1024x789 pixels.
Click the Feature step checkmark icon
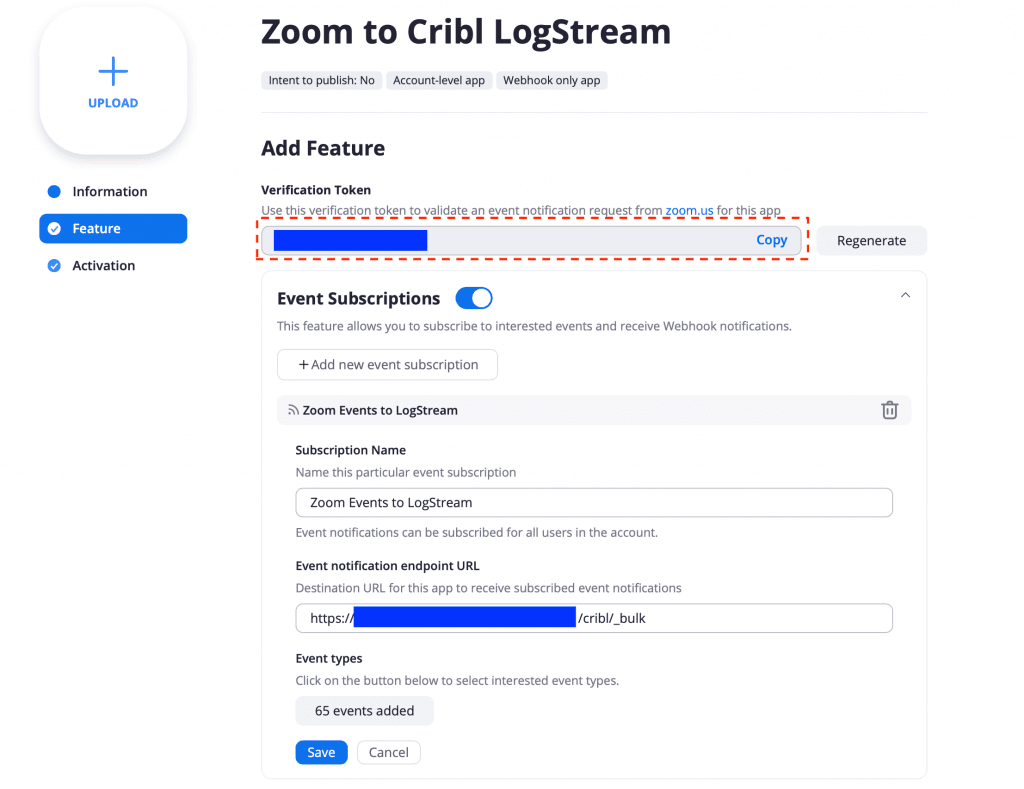pyautogui.click(x=54, y=229)
